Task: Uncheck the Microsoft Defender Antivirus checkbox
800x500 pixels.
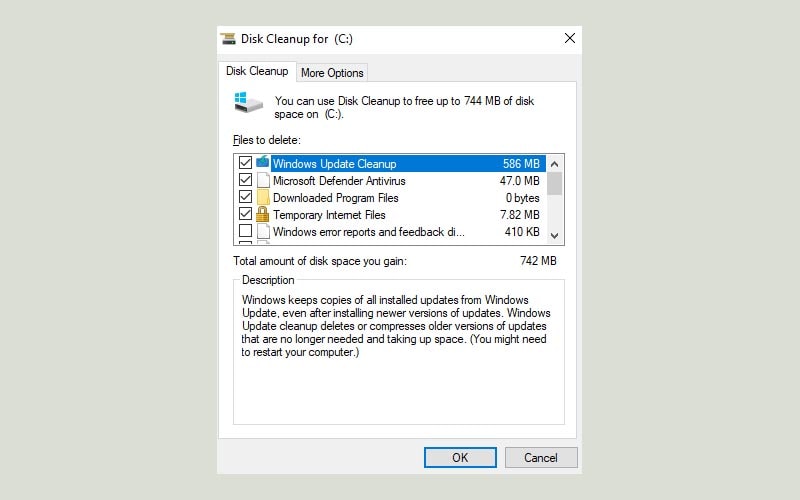Action: pos(245,180)
